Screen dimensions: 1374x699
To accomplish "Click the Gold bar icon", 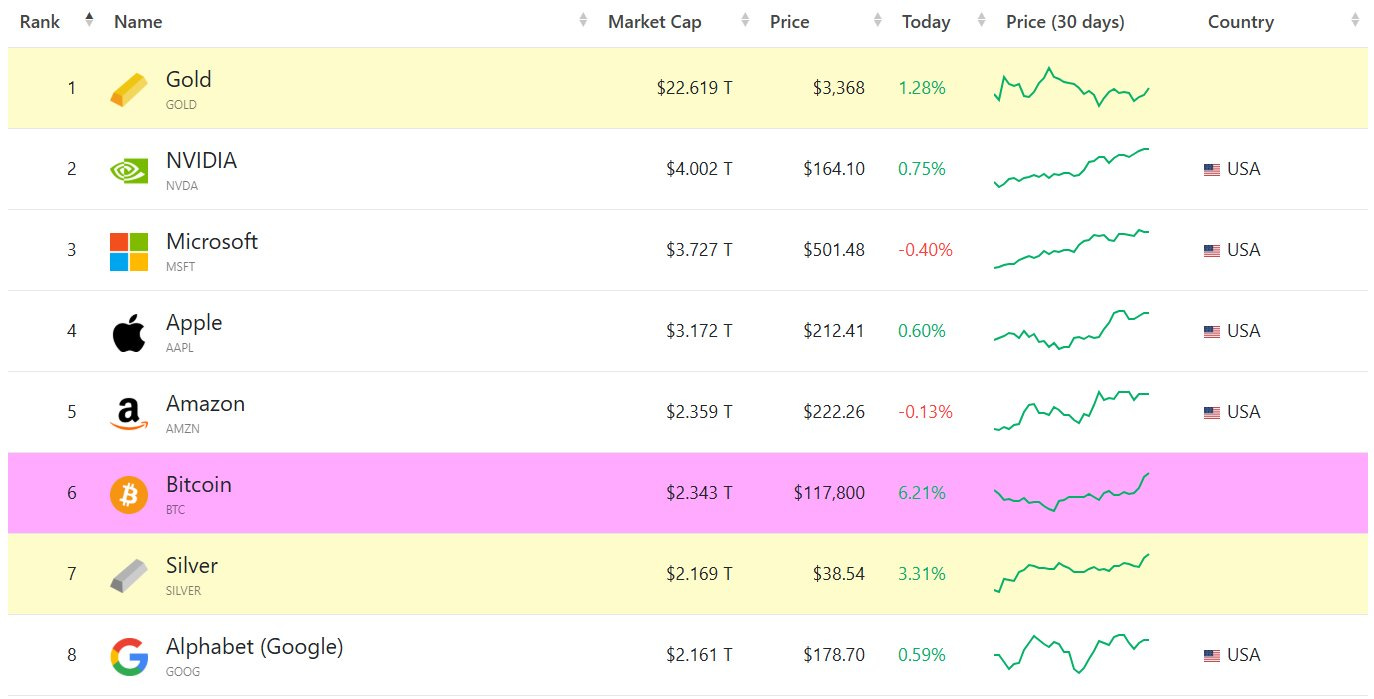I will (x=129, y=88).
